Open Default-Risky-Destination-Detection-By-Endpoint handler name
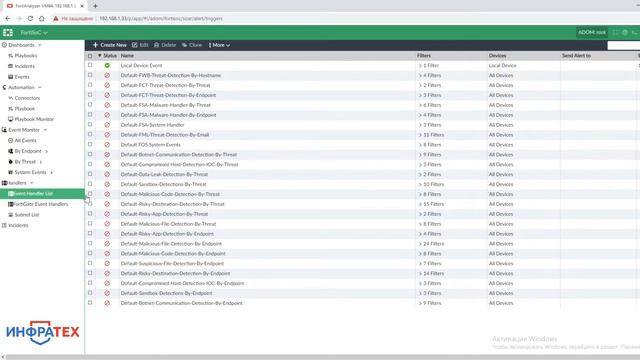Image resolution: width=640 pixels, height=360 pixels. point(175,273)
